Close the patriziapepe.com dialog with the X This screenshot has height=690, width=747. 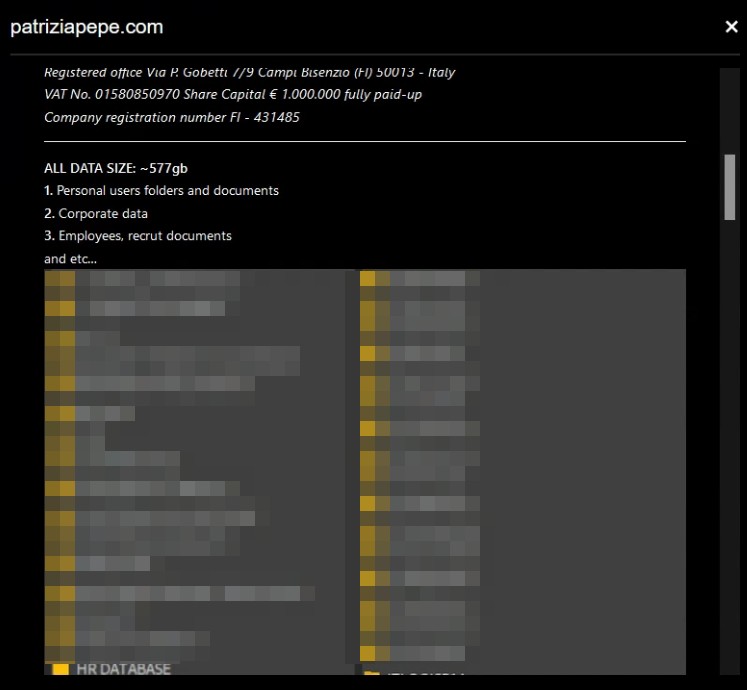[x=731, y=27]
